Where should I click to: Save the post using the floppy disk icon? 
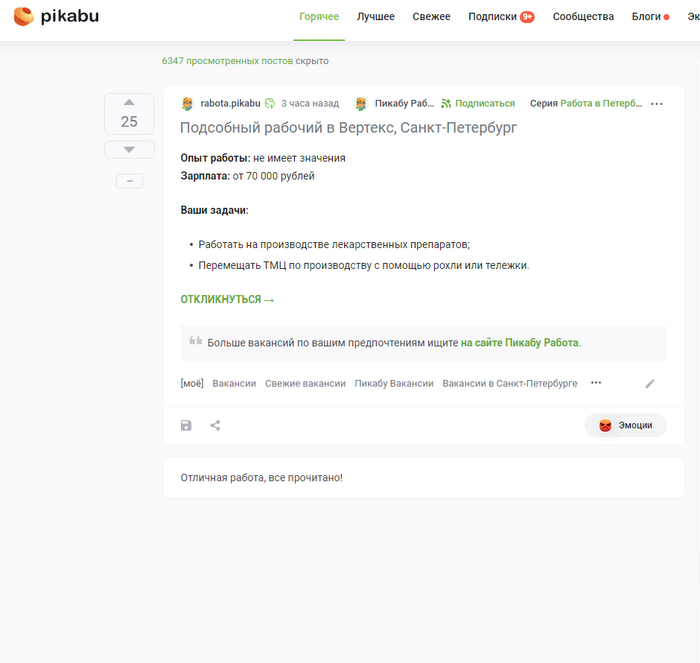tap(186, 425)
